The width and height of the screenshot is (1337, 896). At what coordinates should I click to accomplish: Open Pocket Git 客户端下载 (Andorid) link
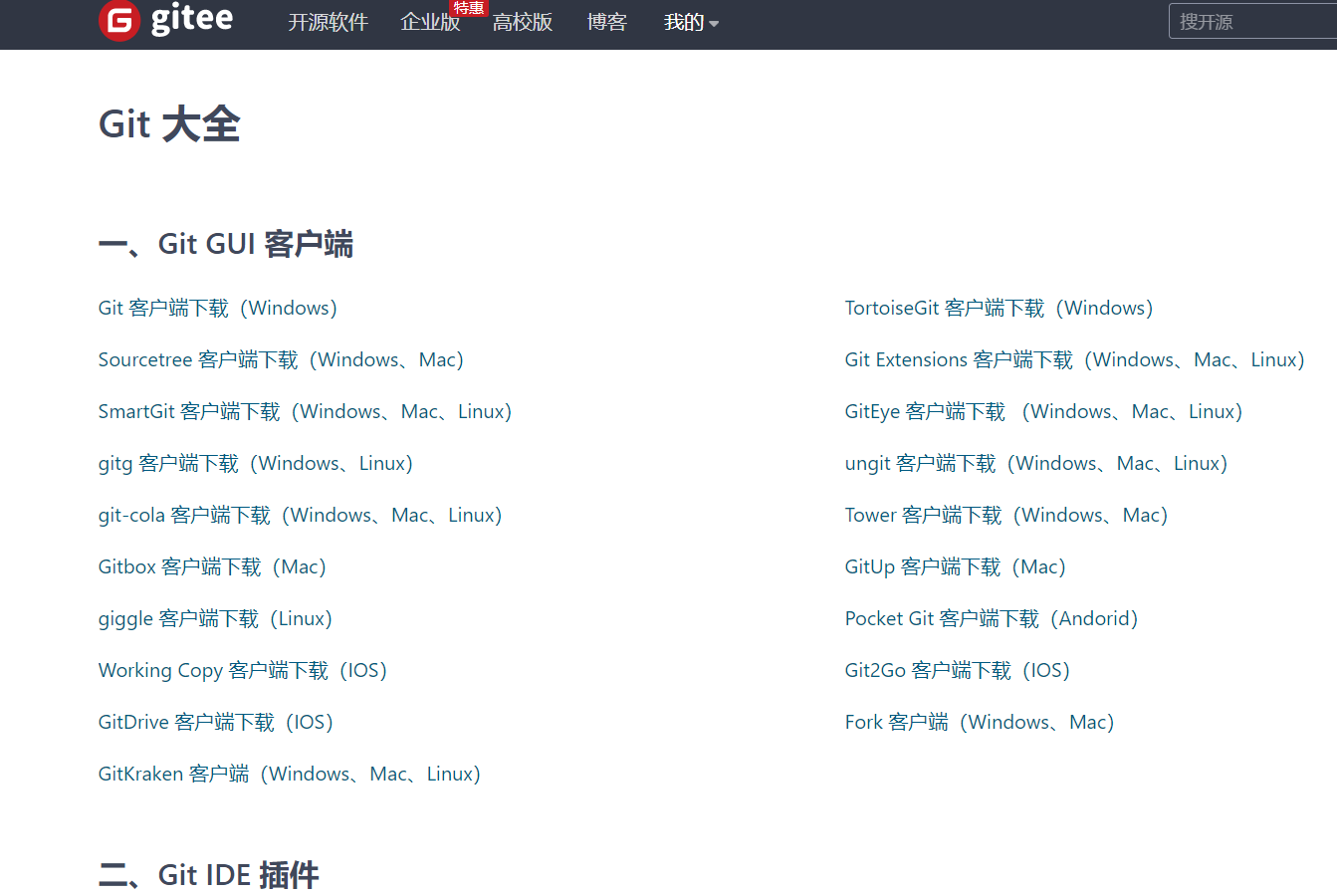[992, 619]
